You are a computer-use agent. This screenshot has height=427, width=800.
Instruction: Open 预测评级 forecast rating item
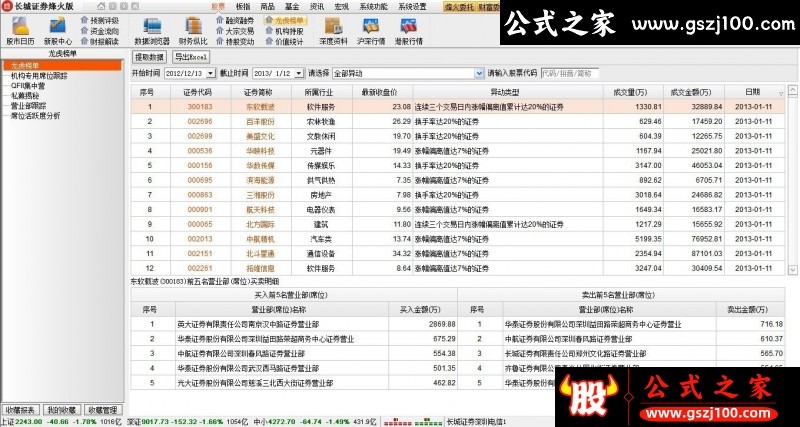[100, 20]
